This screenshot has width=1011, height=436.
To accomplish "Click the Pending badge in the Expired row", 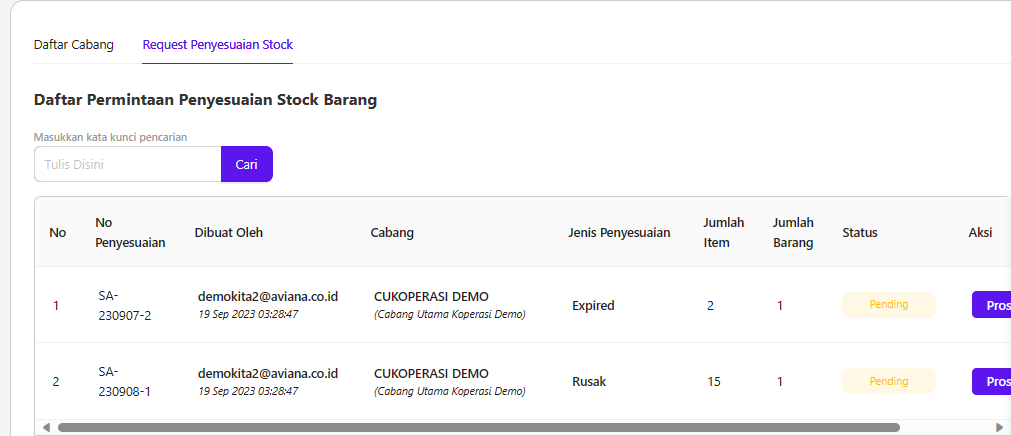I will coord(888,305).
